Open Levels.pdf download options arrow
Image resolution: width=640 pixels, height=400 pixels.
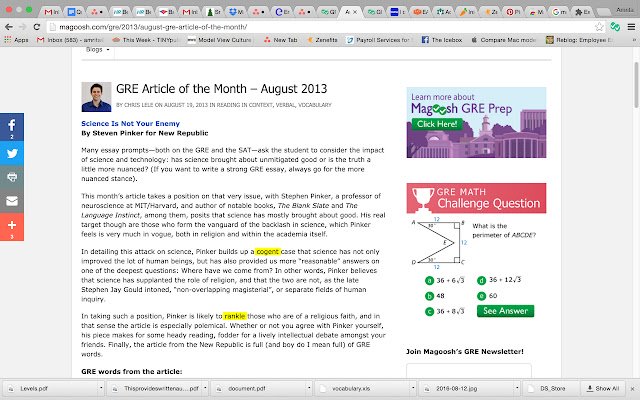(101, 389)
